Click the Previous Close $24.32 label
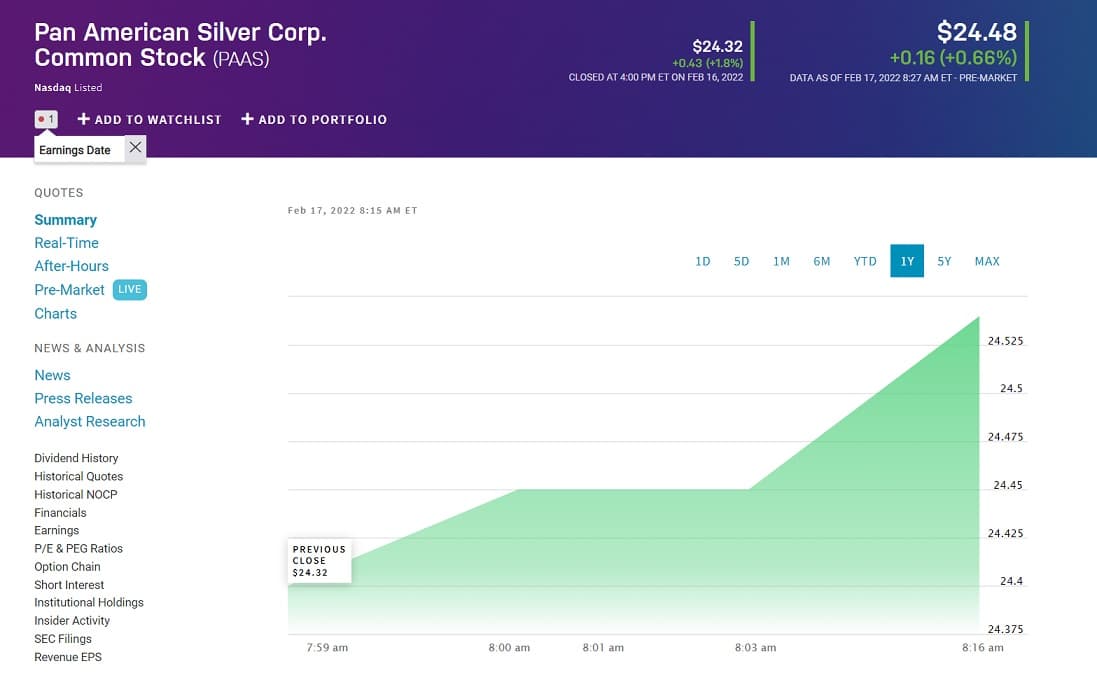This screenshot has width=1097, height=680. tap(319, 561)
